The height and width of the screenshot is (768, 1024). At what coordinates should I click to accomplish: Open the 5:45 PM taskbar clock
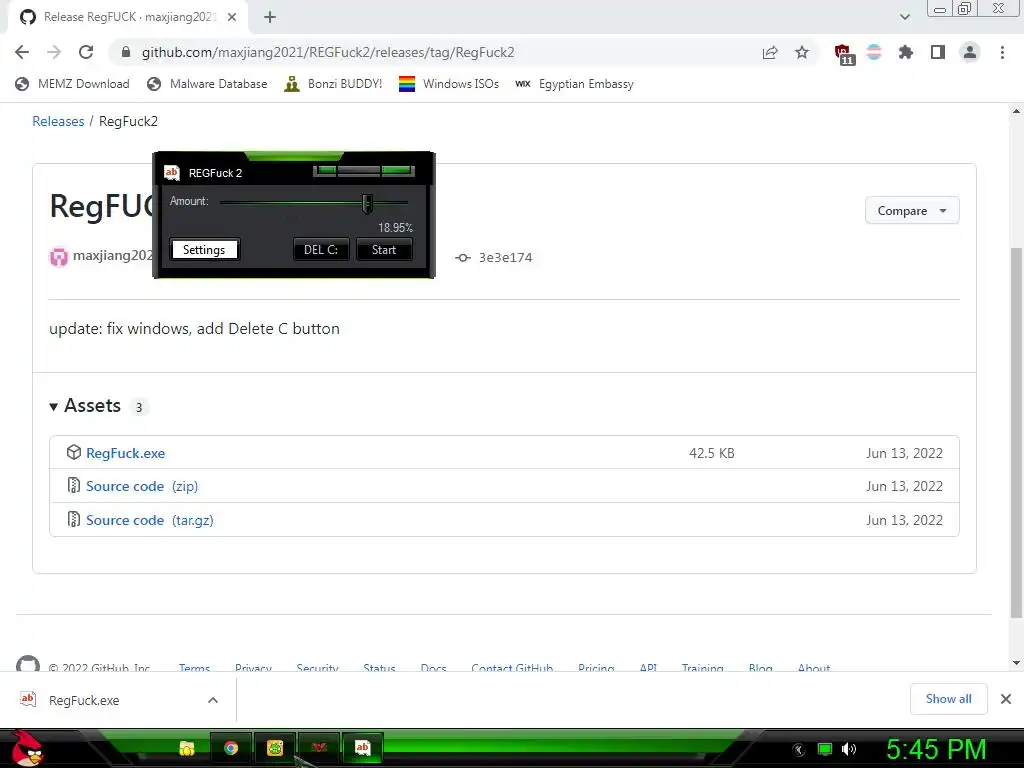936,750
